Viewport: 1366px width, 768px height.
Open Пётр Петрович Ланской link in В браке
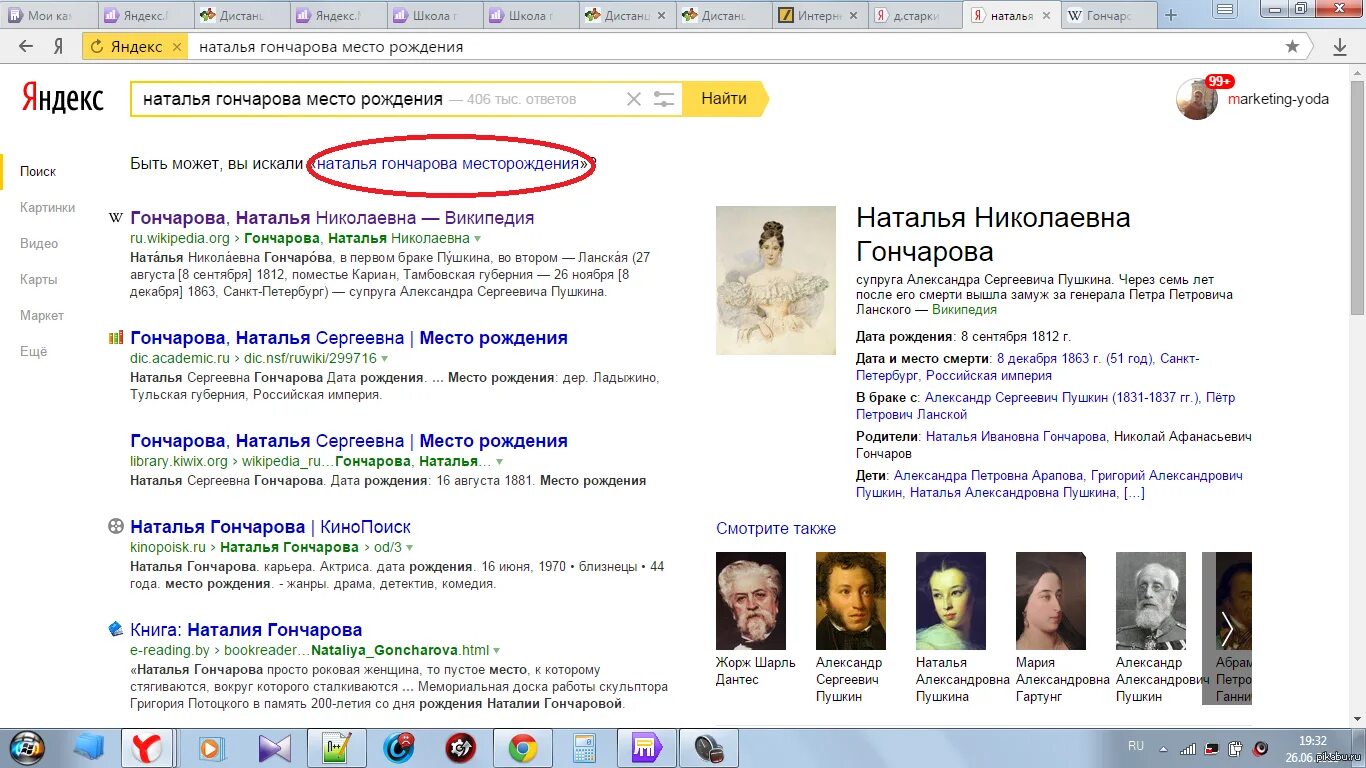point(1045,406)
